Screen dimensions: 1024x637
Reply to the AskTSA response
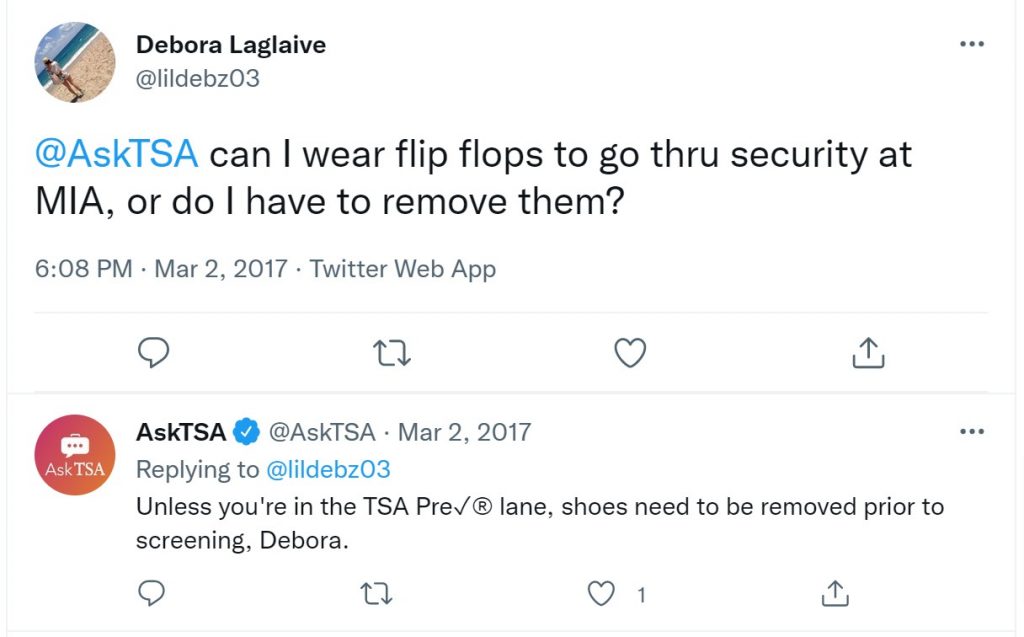[152, 593]
